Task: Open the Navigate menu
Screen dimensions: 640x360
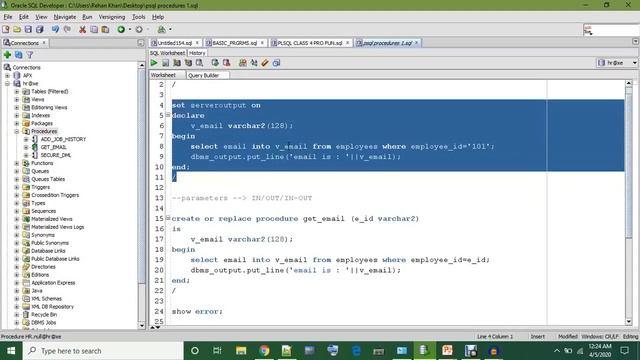Action: 65,17
